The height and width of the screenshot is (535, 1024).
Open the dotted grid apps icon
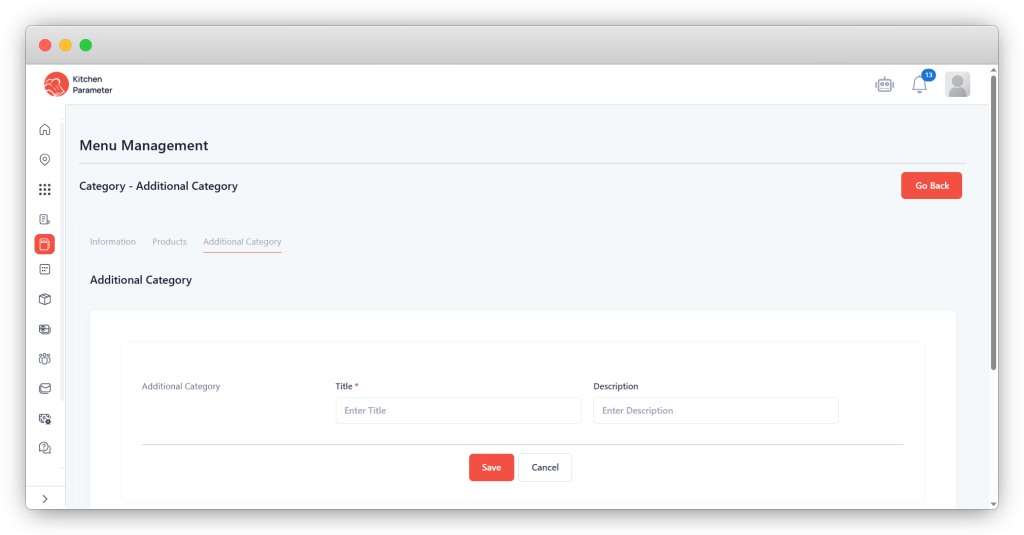[x=44, y=189]
